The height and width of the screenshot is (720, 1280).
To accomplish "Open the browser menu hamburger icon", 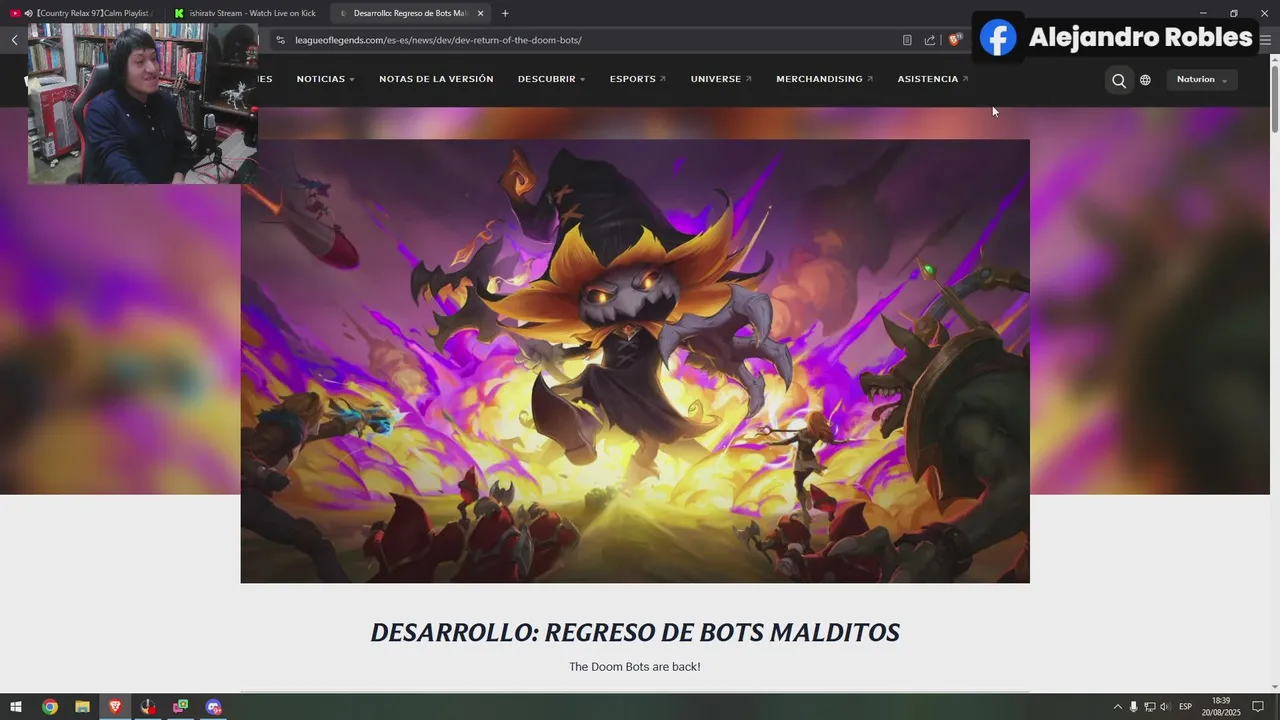I will pyautogui.click(x=1265, y=40).
